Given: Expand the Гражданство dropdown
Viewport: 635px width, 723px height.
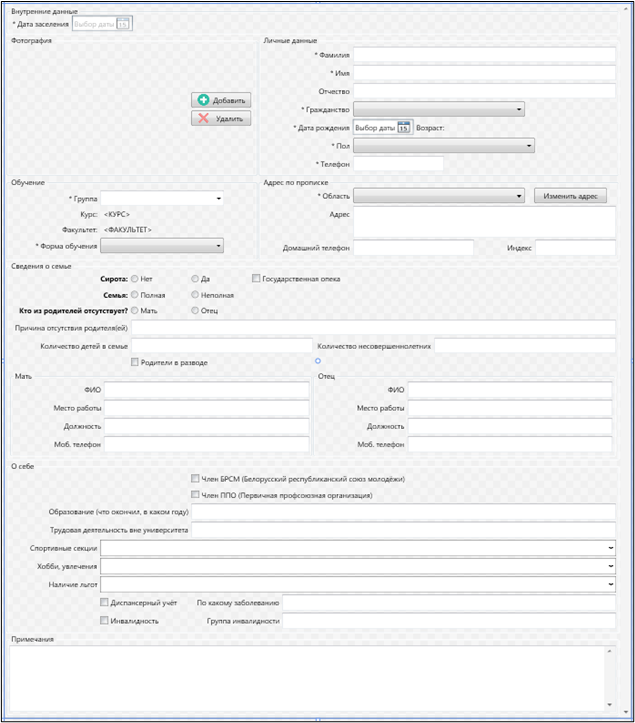Looking at the screenshot, I should 520,109.
